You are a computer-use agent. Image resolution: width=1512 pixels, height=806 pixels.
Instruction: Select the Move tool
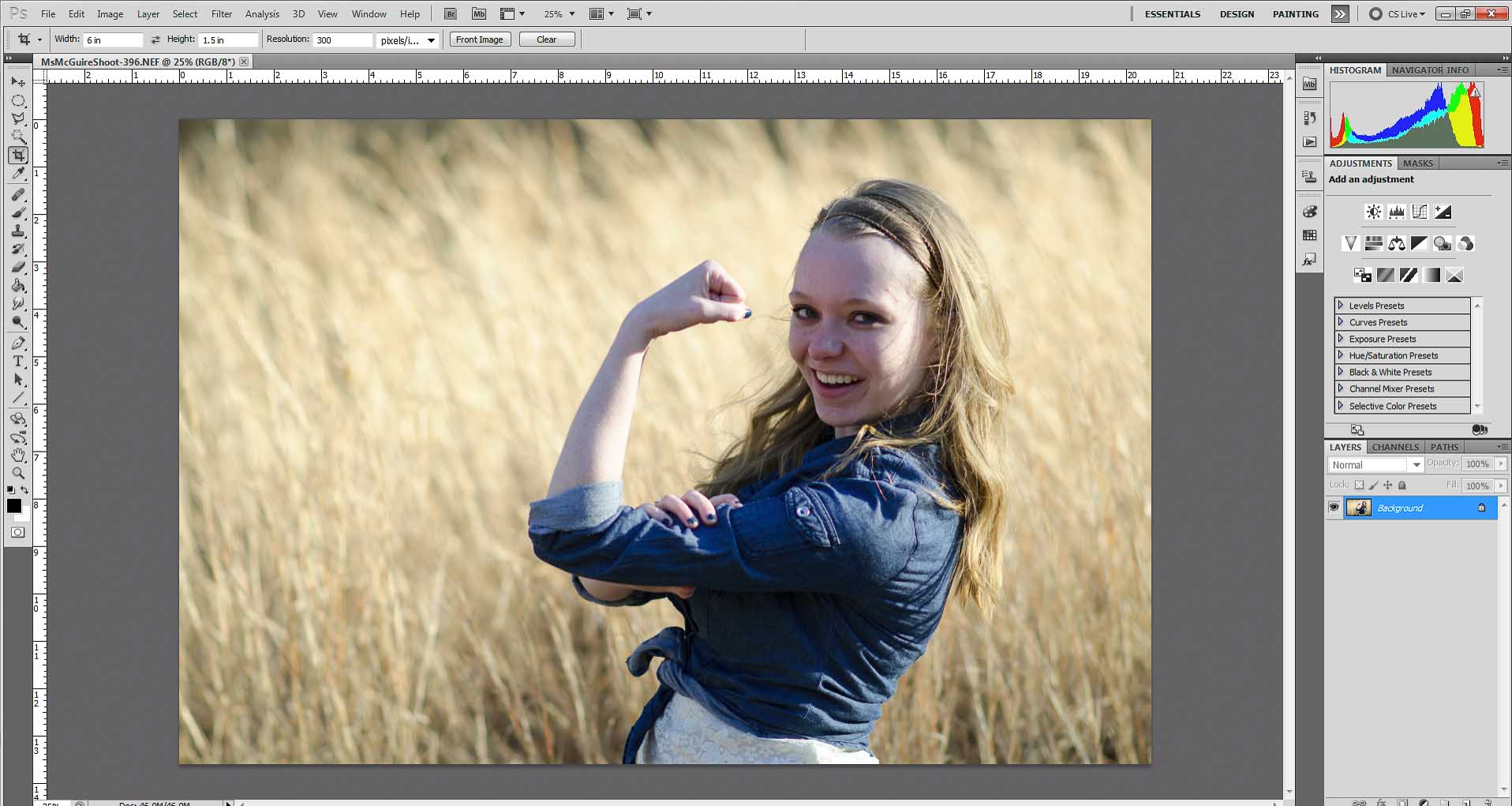tap(18, 82)
